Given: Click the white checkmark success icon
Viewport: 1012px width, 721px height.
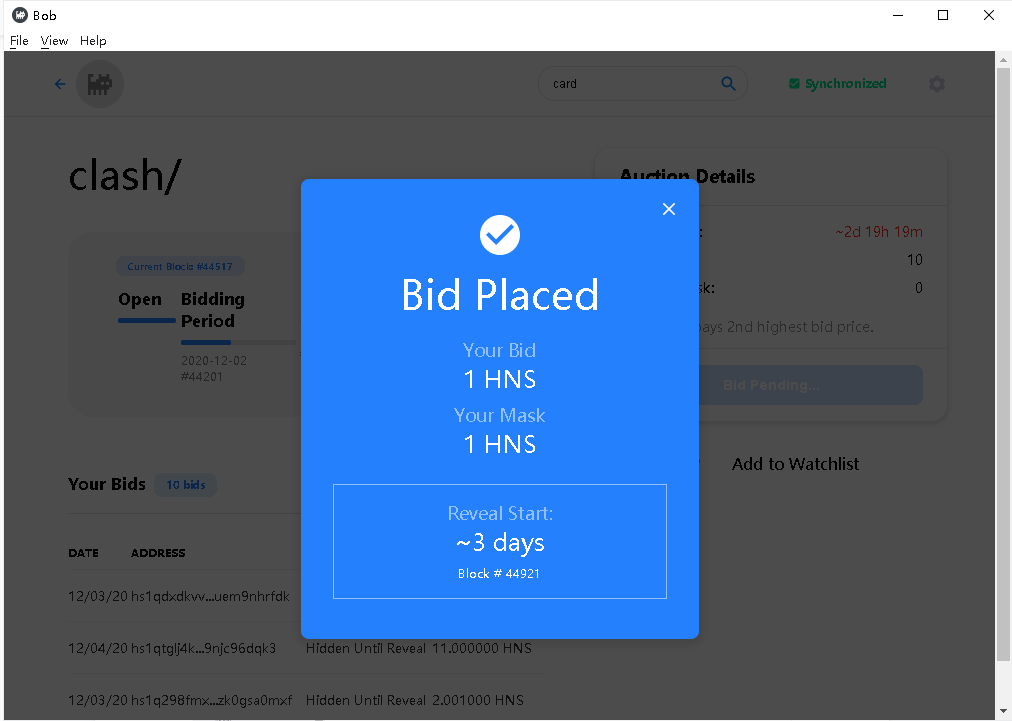Looking at the screenshot, I should coord(500,235).
